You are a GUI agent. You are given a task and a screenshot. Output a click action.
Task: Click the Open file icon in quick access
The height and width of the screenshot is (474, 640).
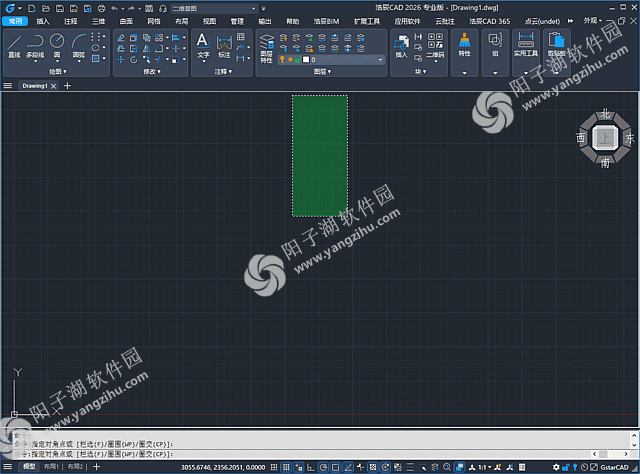46,8
